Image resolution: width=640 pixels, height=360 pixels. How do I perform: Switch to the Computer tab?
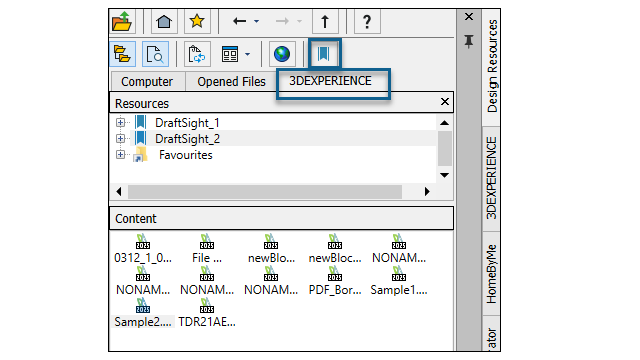click(147, 82)
